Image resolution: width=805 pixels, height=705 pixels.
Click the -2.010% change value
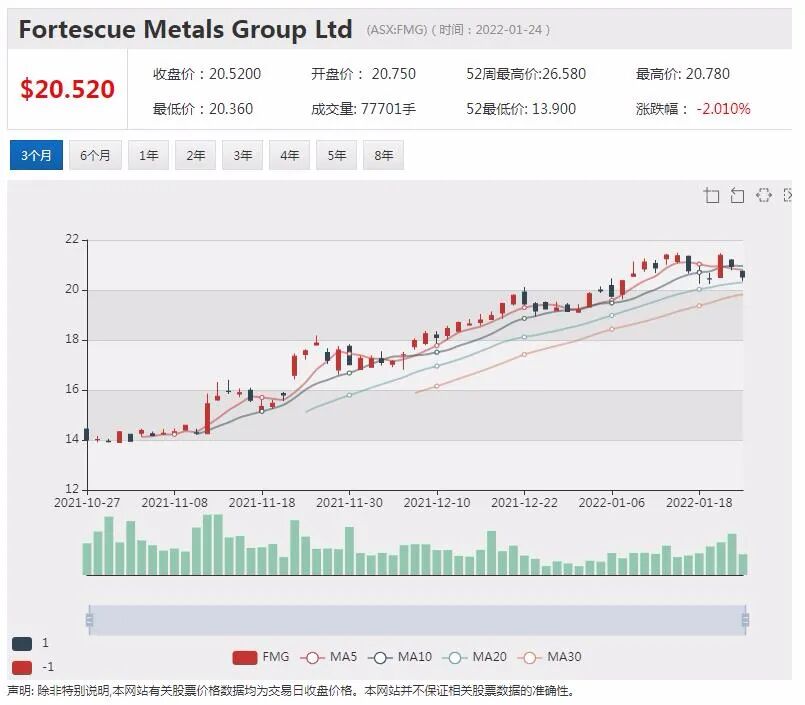tap(723, 109)
